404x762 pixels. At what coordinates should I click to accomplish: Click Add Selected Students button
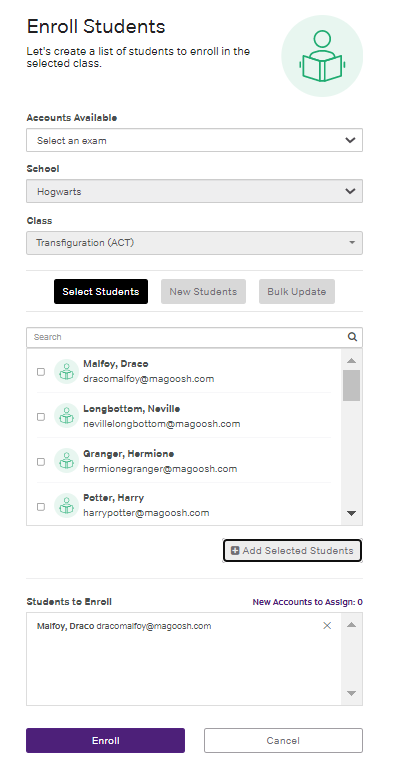coord(292,551)
